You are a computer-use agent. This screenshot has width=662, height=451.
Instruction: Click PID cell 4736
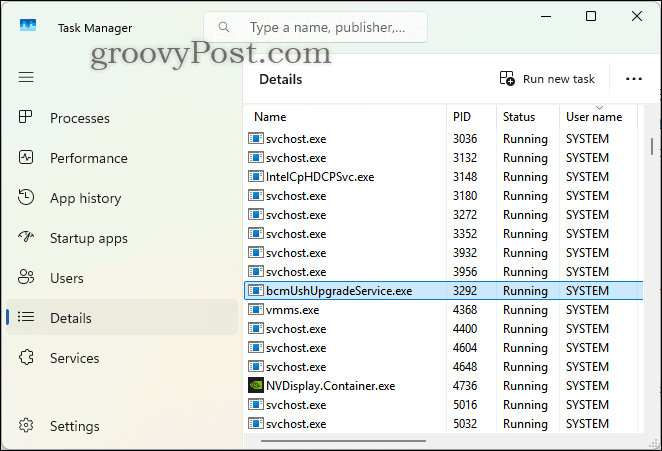(x=465, y=386)
